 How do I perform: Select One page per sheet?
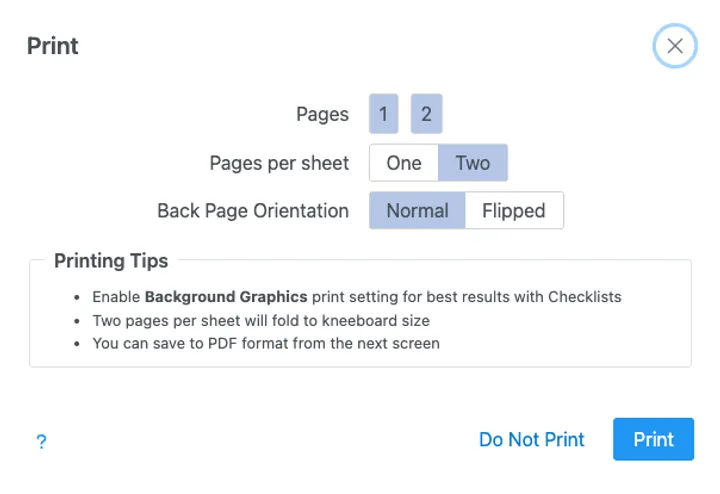coord(404,163)
